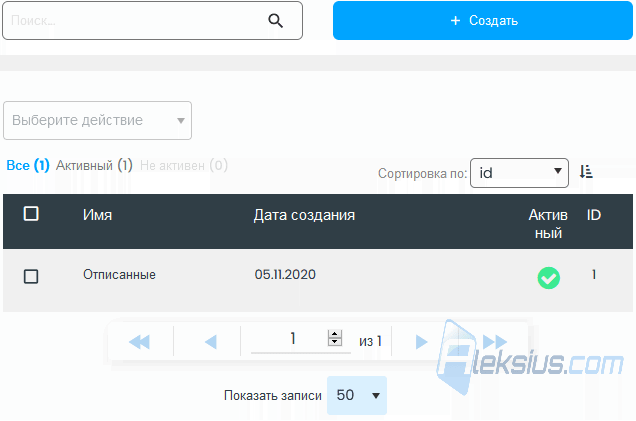Select the Все (1) filter tab
This screenshot has height=421, width=636.
tap(28, 165)
